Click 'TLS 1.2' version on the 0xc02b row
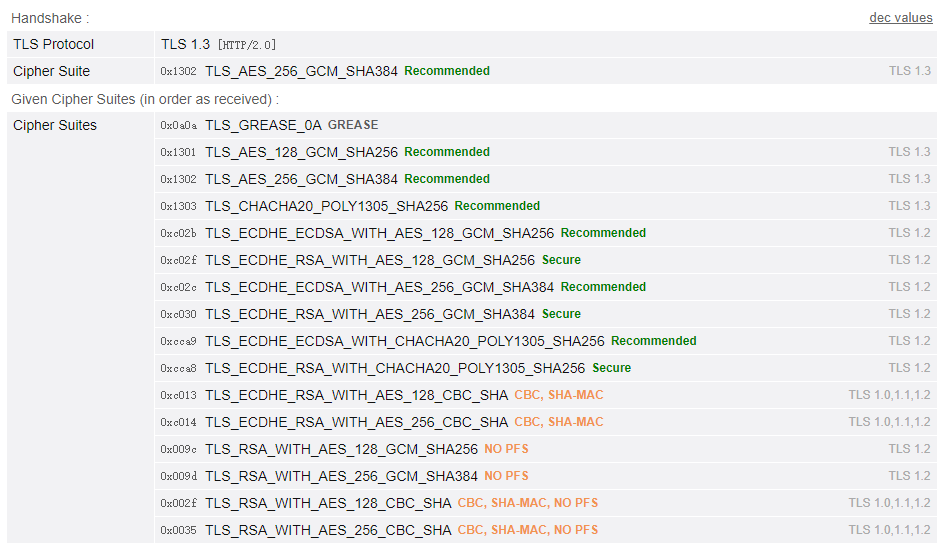 (x=909, y=233)
